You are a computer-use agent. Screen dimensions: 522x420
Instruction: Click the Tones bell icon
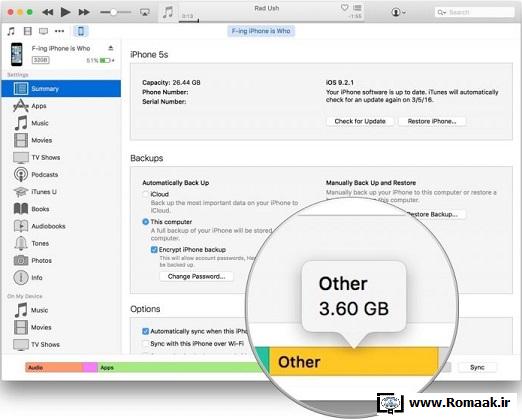[21, 243]
